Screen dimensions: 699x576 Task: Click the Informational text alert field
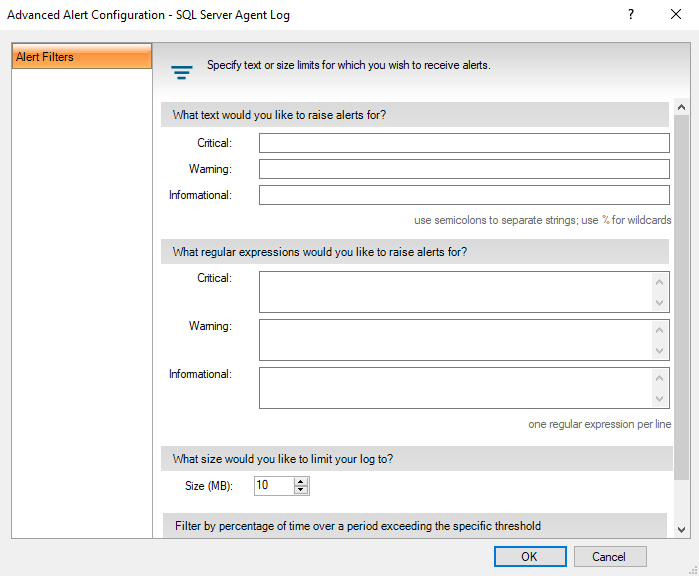(463, 195)
